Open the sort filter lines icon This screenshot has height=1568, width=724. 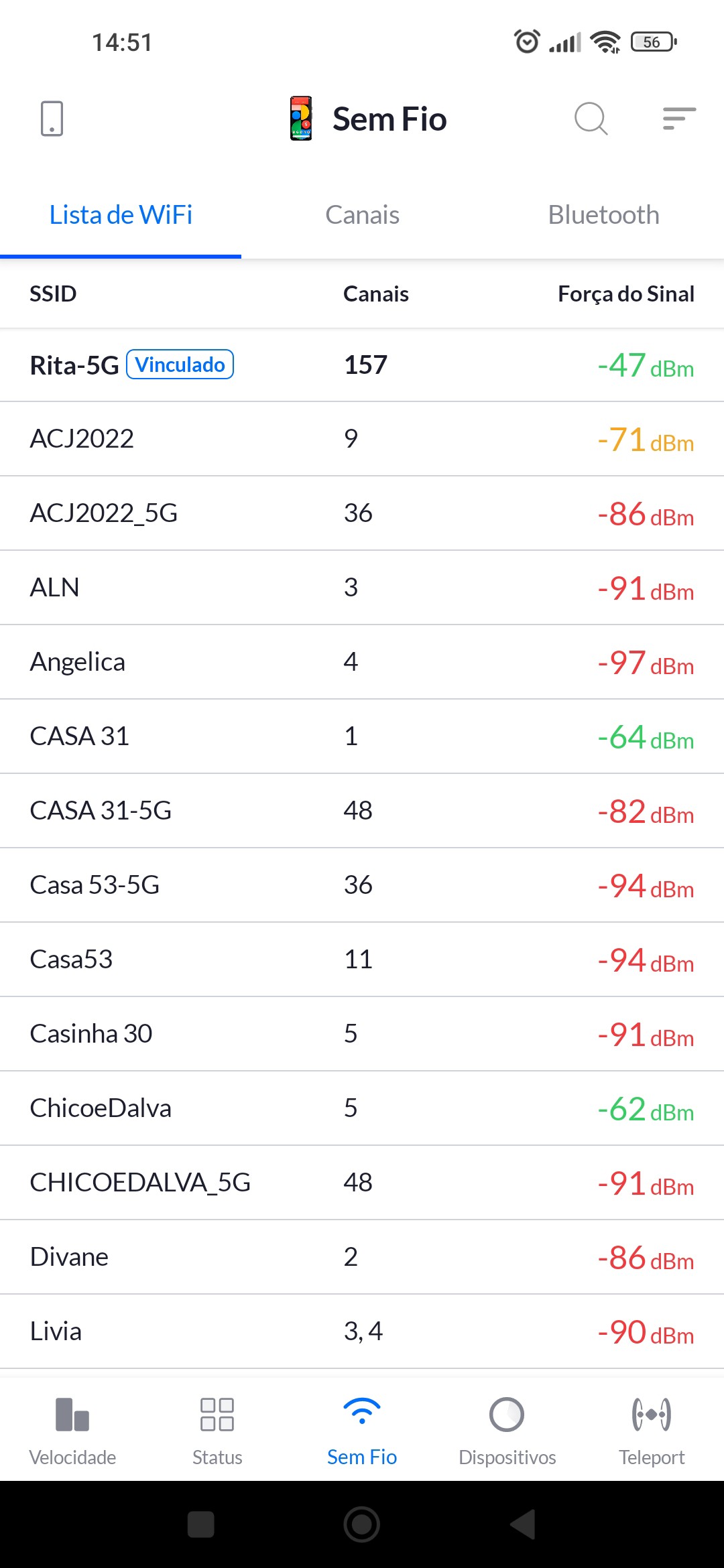coord(678,119)
